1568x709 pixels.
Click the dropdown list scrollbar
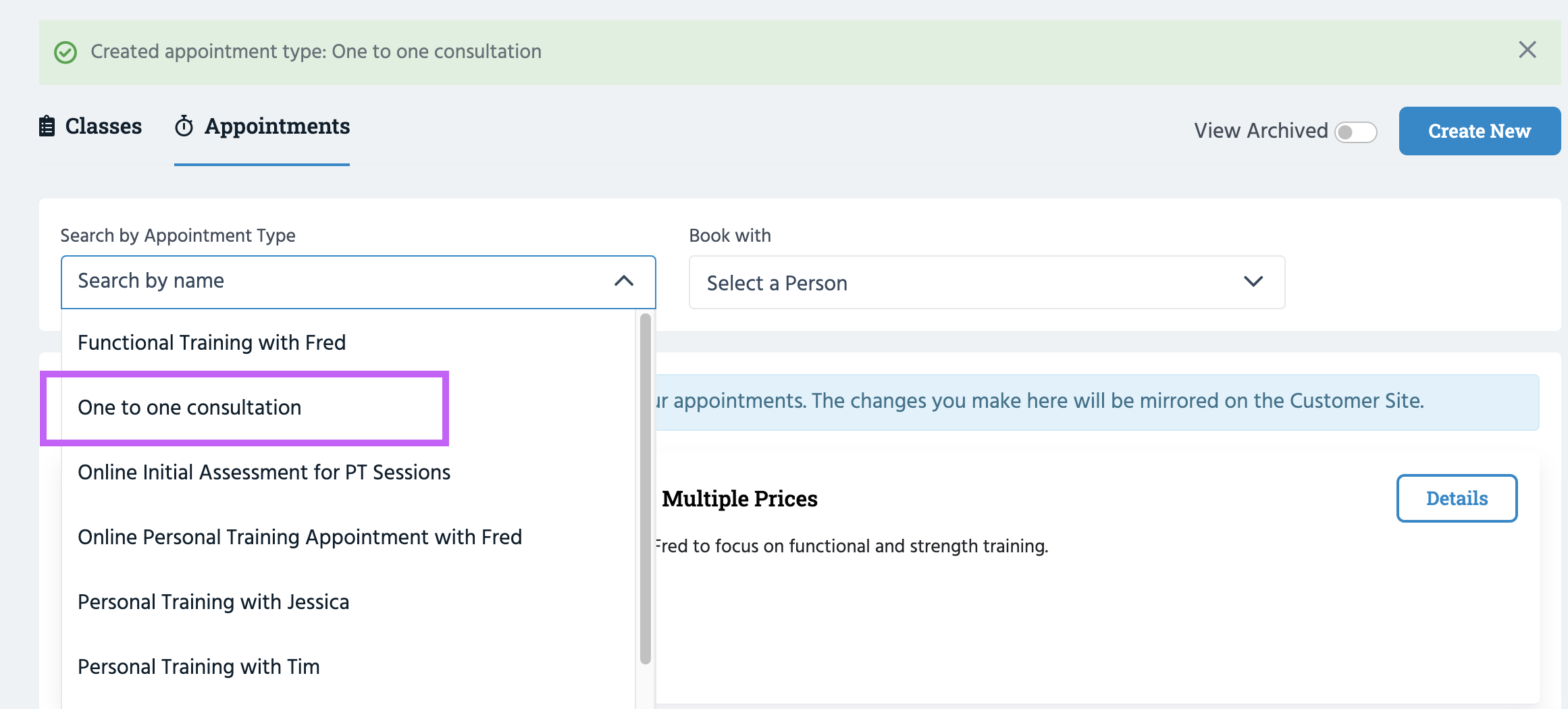tap(645, 486)
